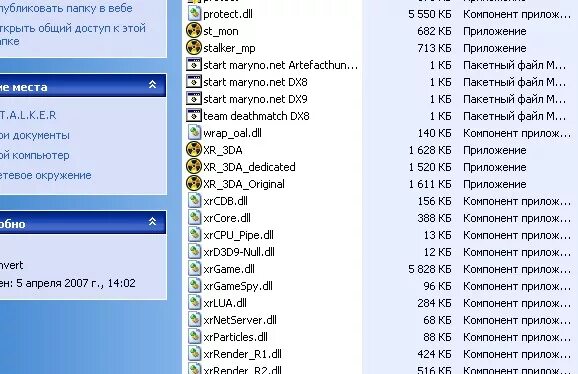The height and width of the screenshot is (374, 578).
Task: Select file name 'start maryno.net DX9'
Action: click(255, 99)
